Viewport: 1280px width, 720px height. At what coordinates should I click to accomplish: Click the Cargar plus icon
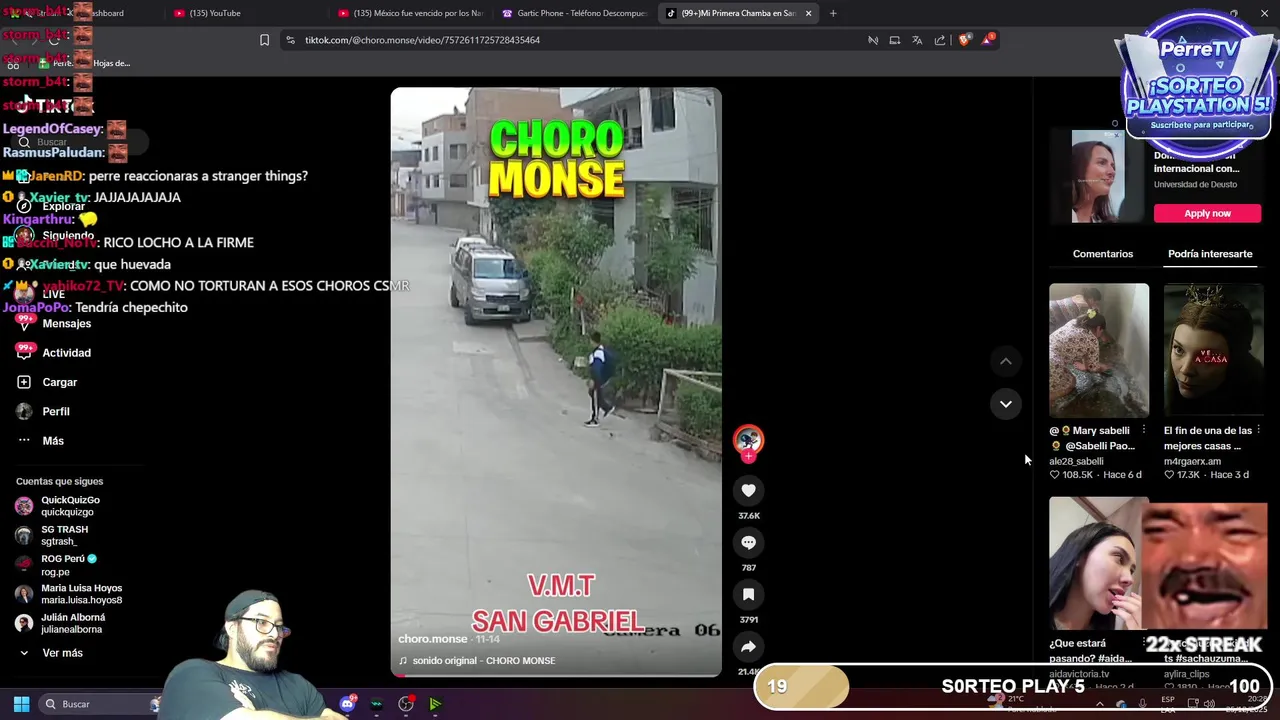pyautogui.click(x=24, y=382)
